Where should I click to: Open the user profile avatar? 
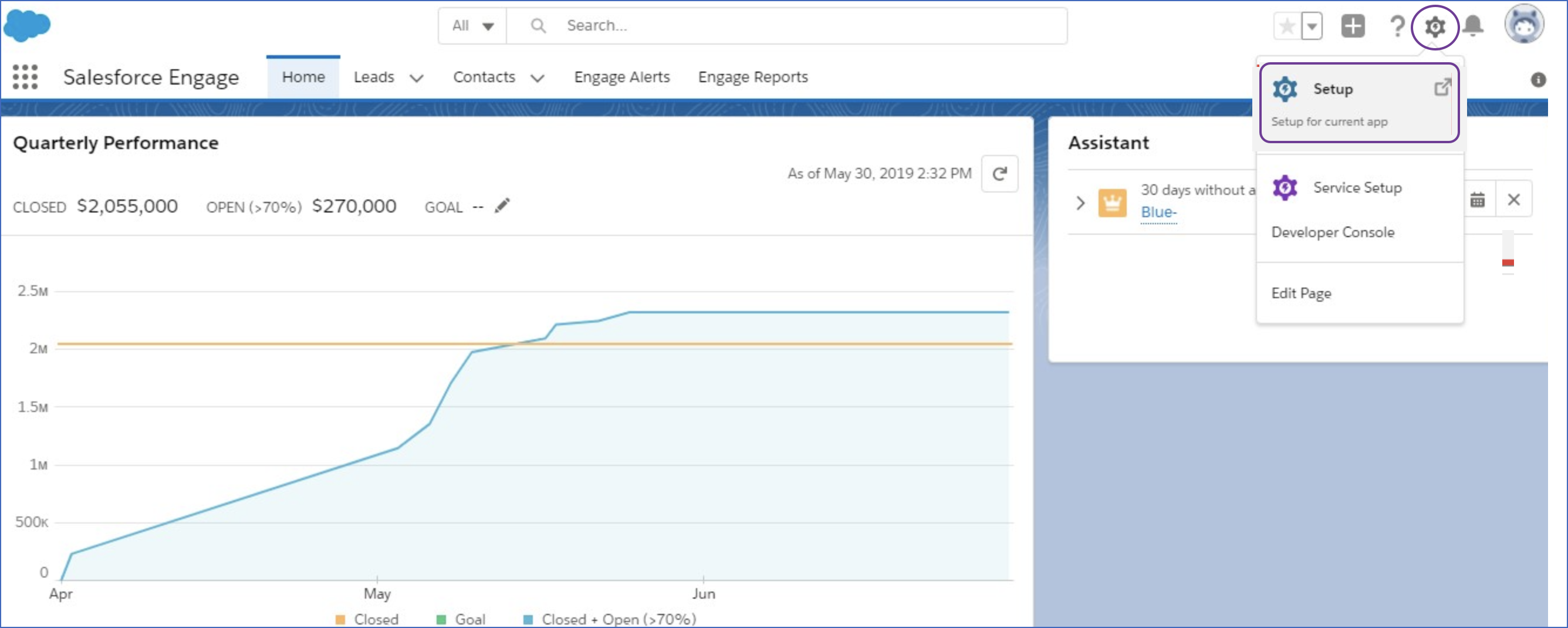point(1523,24)
